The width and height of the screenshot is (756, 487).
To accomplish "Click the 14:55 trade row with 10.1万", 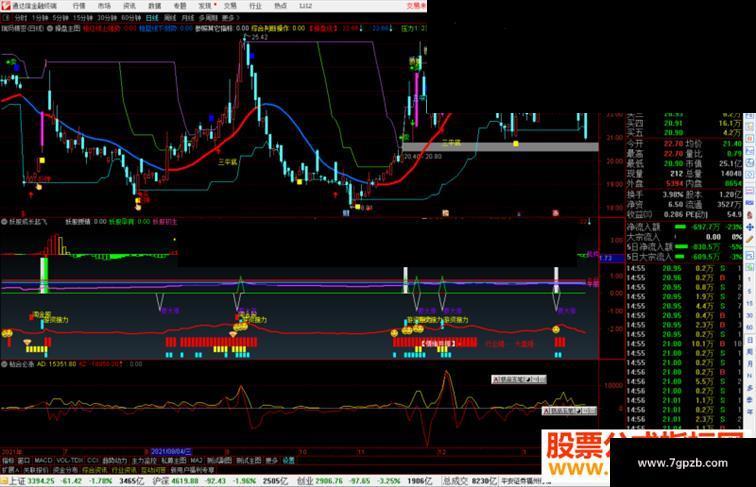I will click(684, 344).
